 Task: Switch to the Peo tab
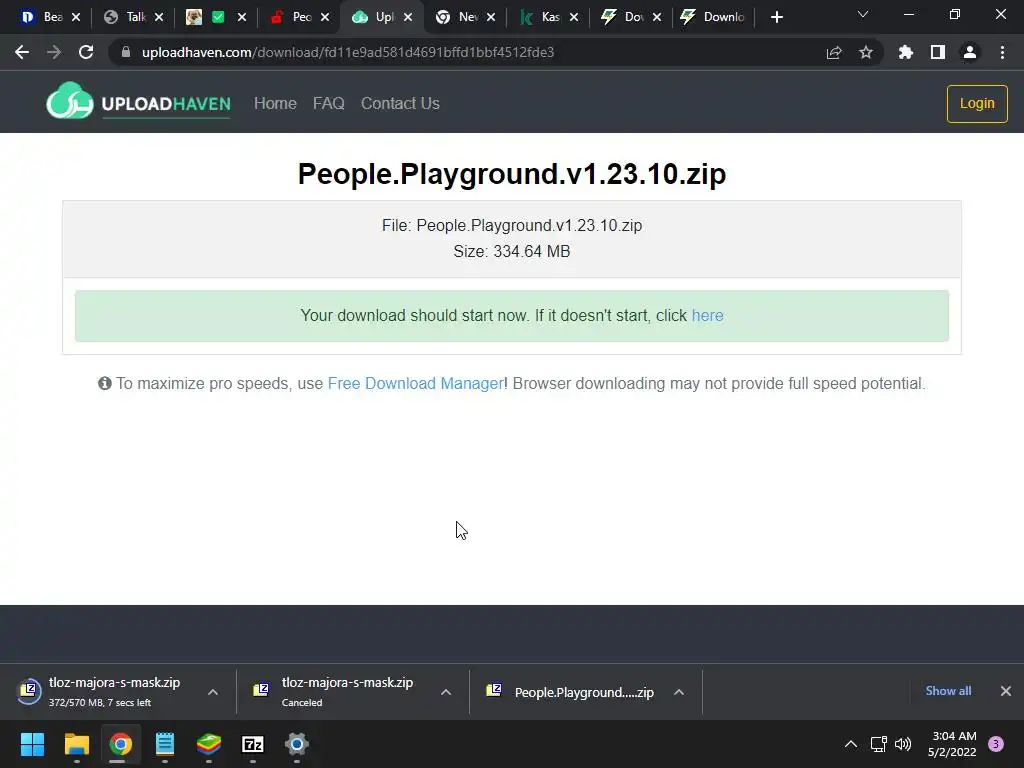293,17
